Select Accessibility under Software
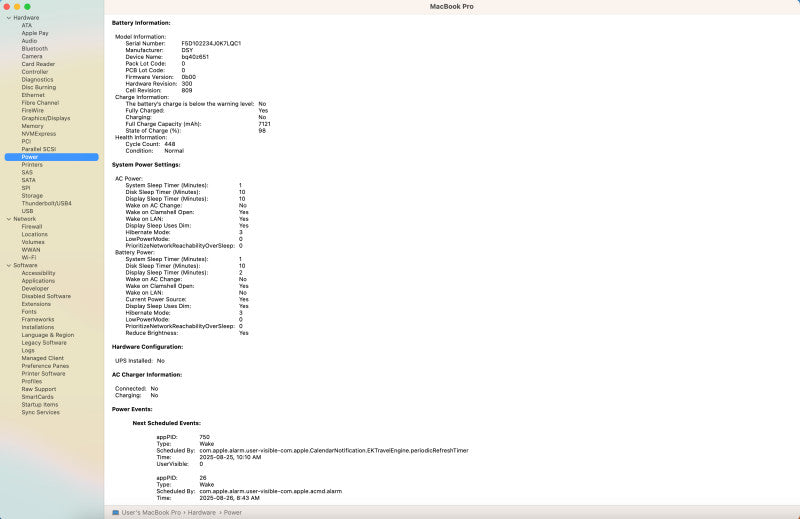Viewport: 800px width, 519px height. pyautogui.click(x=38, y=273)
